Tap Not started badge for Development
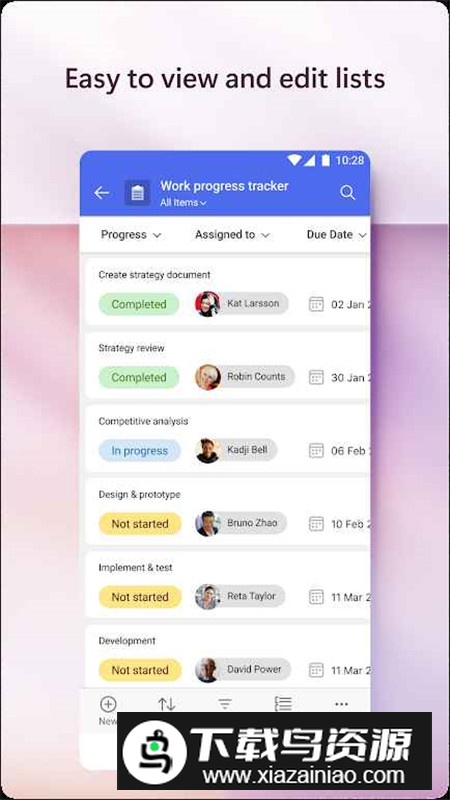Image resolution: width=450 pixels, height=800 pixels. (x=140, y=670)
